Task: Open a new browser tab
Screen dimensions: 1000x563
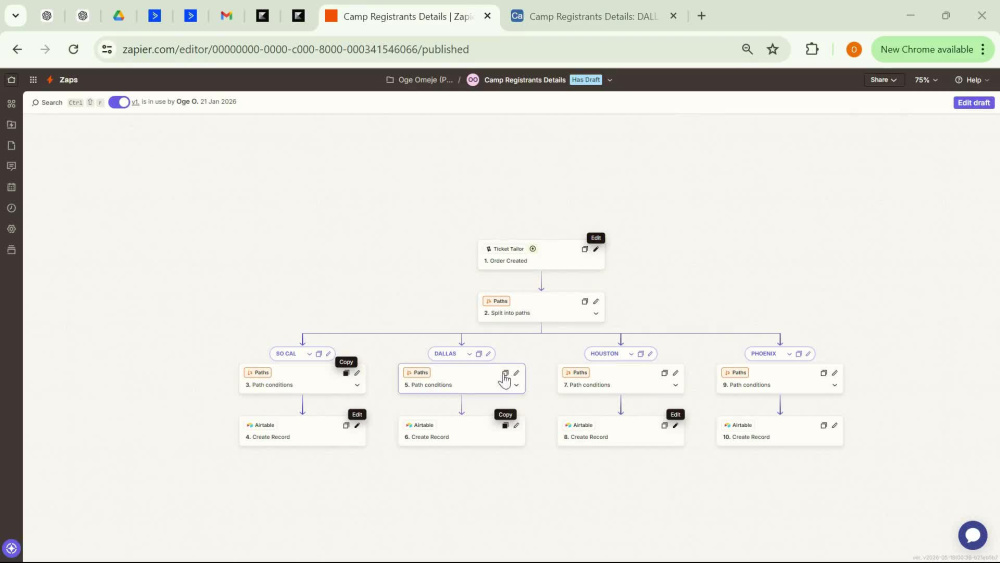Action: pos(702,16)
